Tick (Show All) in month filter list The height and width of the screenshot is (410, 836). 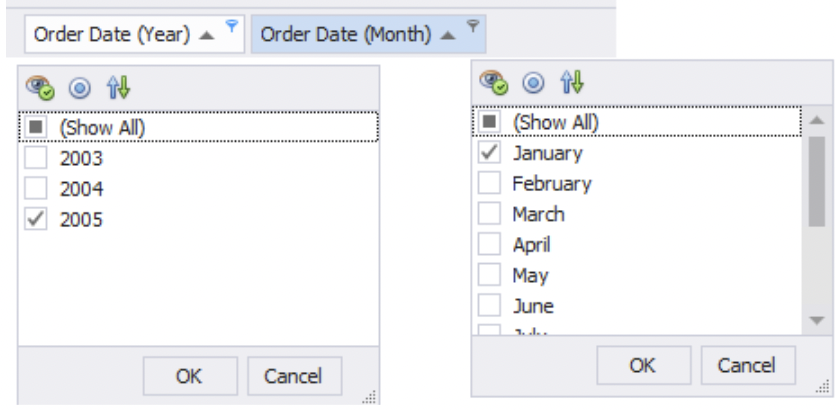coord(491,123)
